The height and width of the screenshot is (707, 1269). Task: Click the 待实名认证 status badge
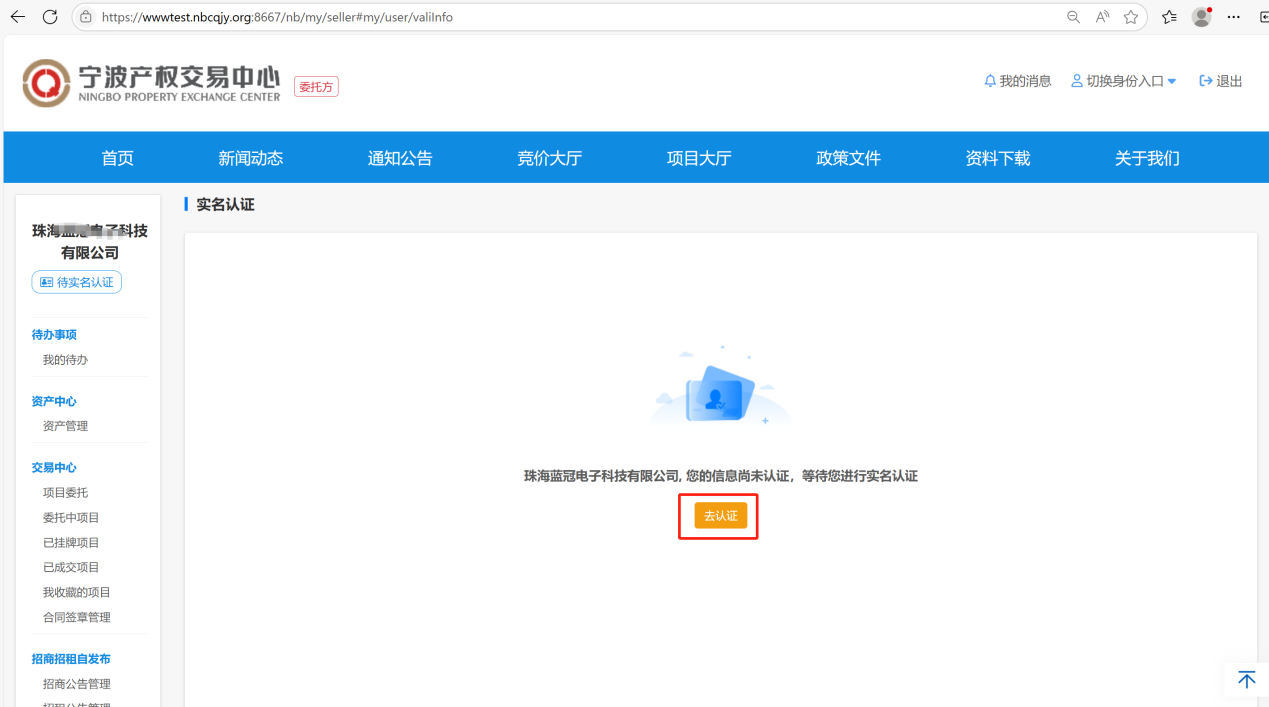[x=77, y=282]
